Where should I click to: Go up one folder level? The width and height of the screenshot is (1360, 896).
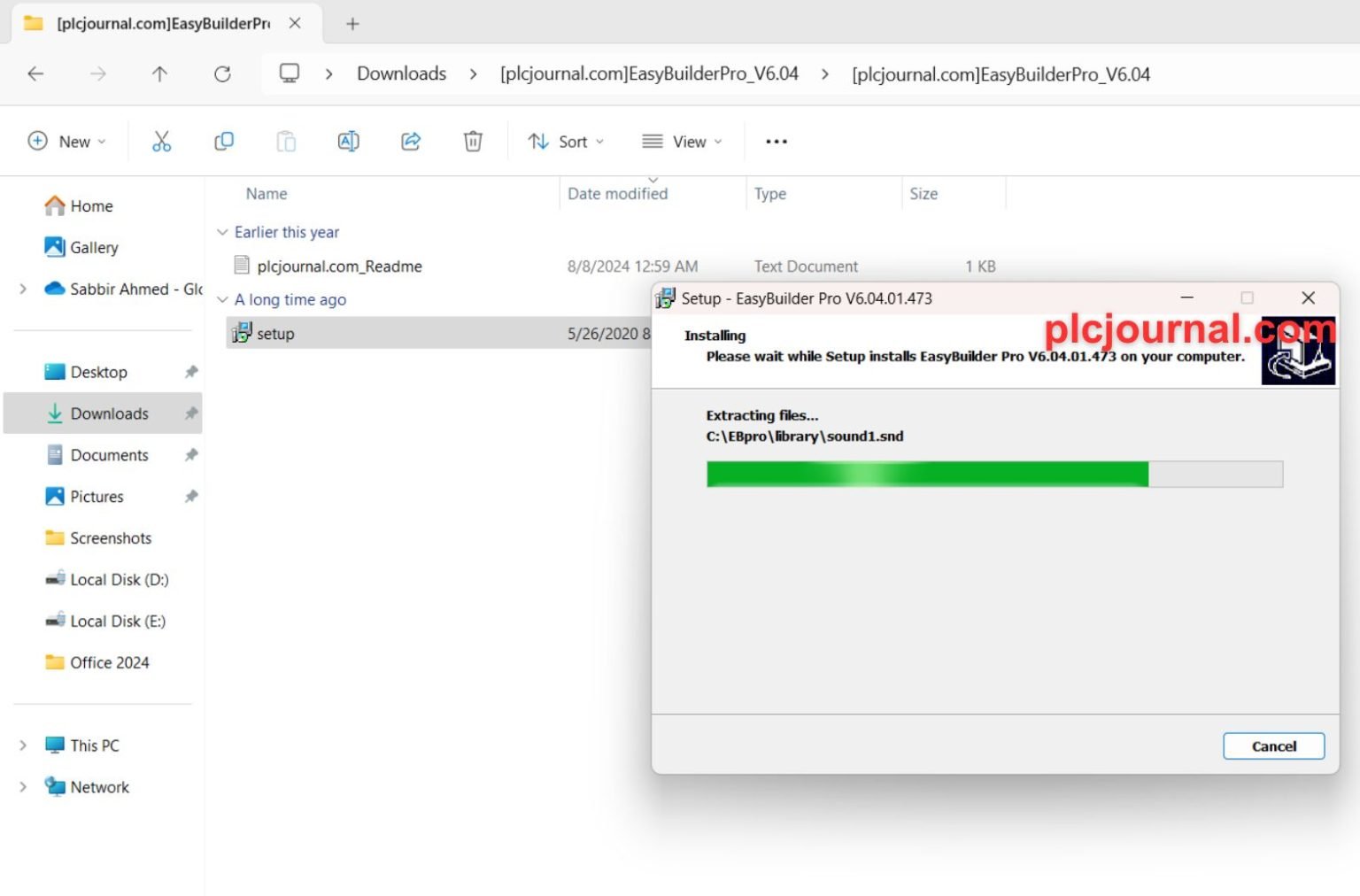pyautogui.click(x=159, y=74)
